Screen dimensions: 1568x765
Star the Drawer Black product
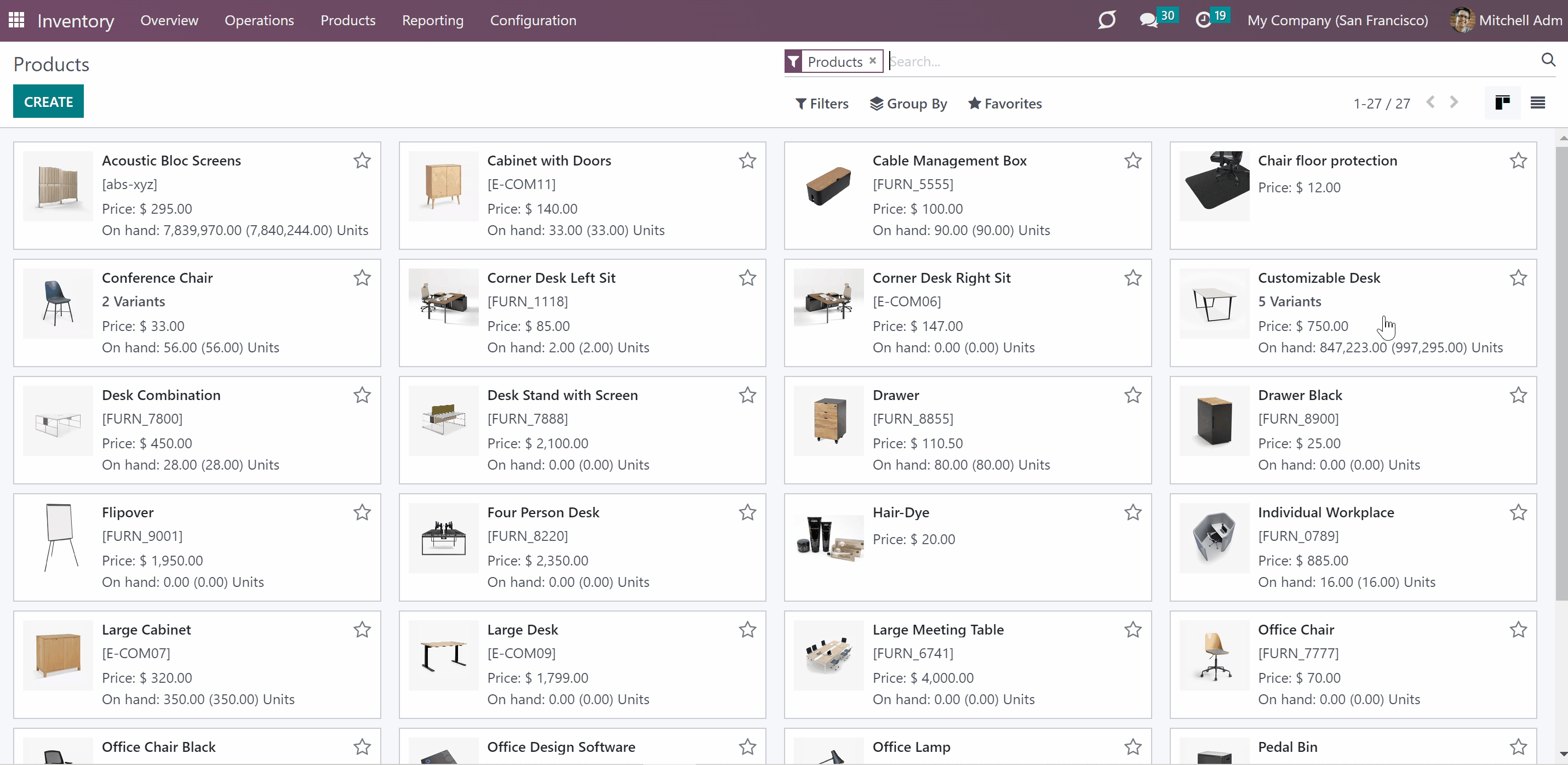pyautogui.click(x=1518, y=395)
